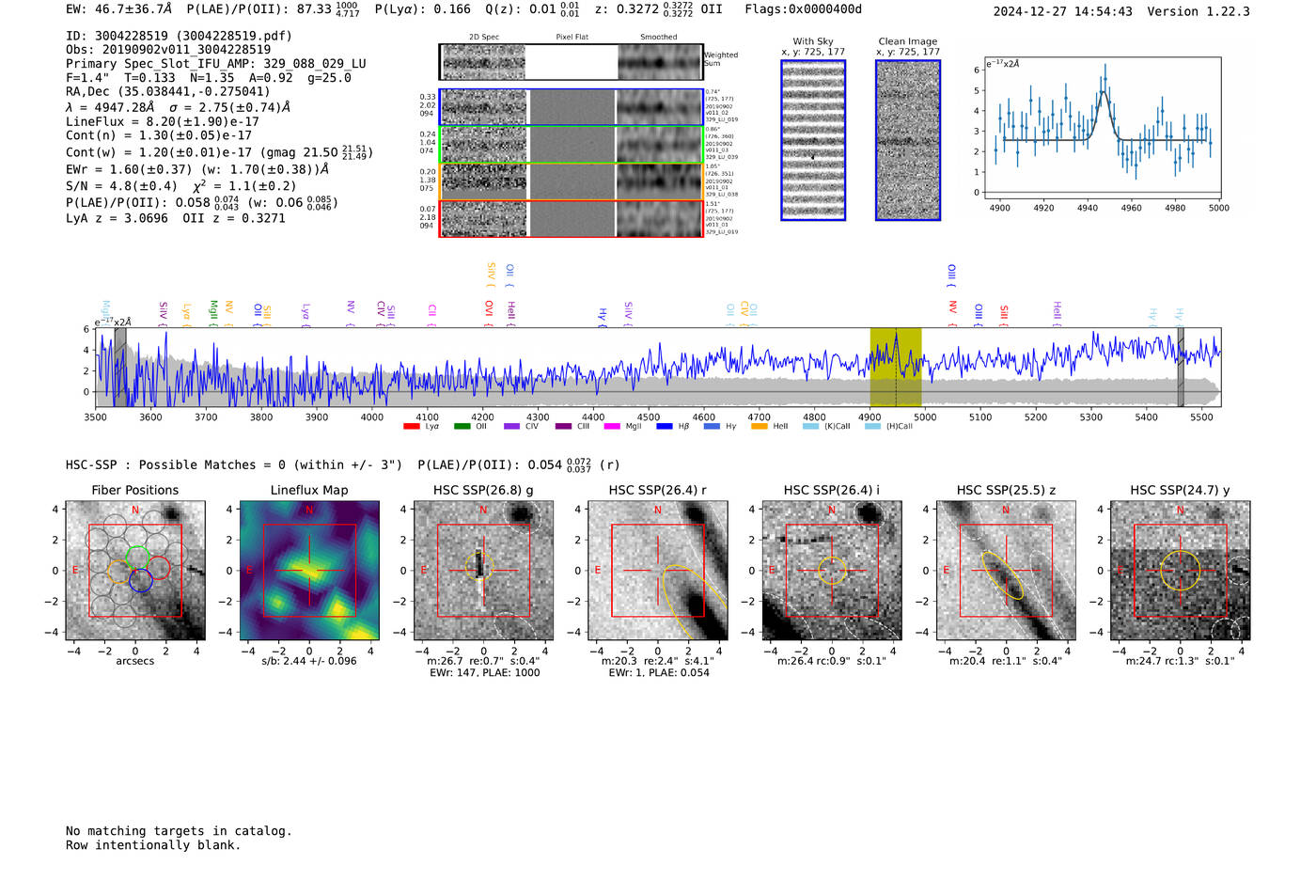
Task: Open the Fiber Positions thumbnail
Action: click(134, 570)
